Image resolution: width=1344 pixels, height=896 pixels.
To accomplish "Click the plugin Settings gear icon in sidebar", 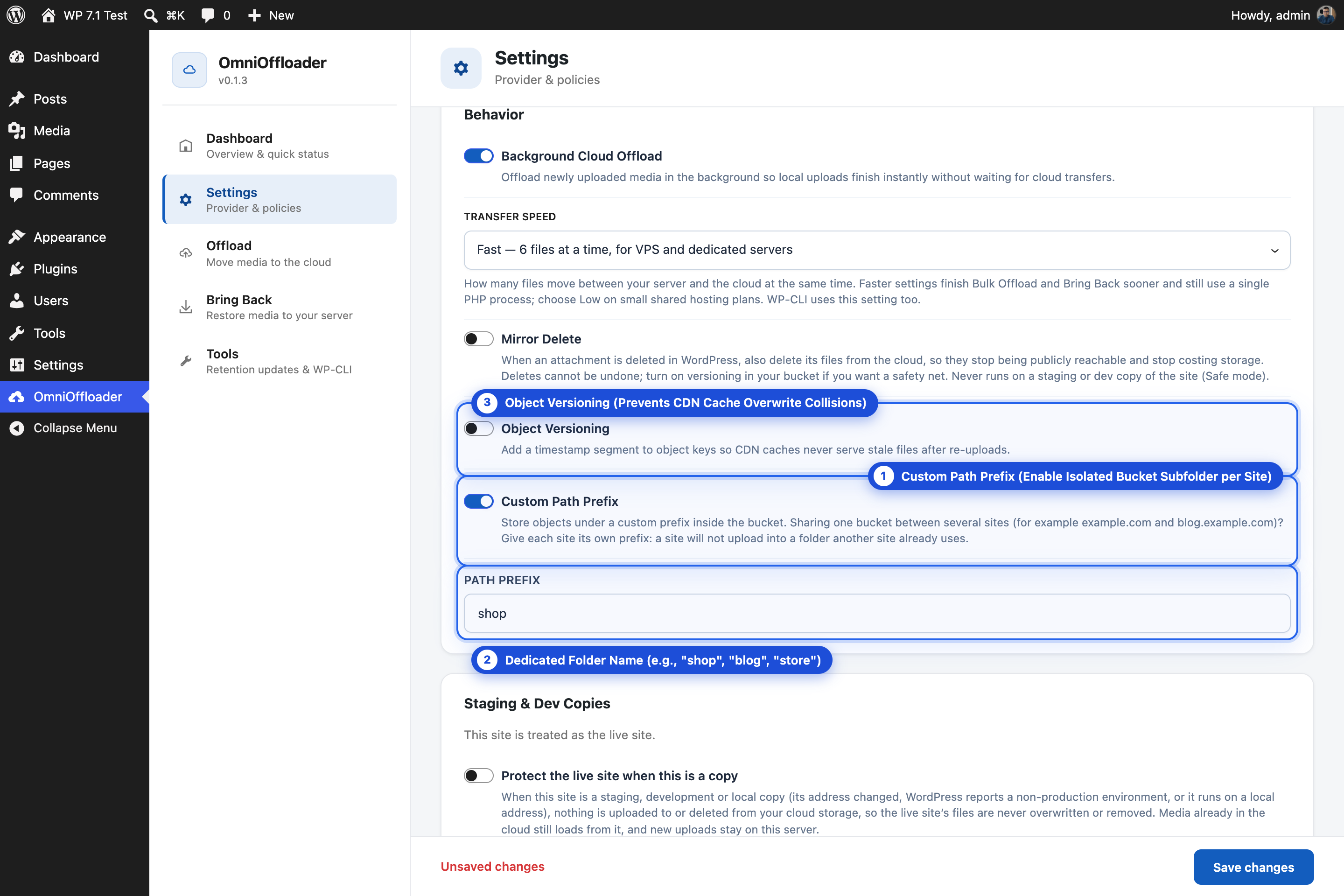I will click(186, 199).
